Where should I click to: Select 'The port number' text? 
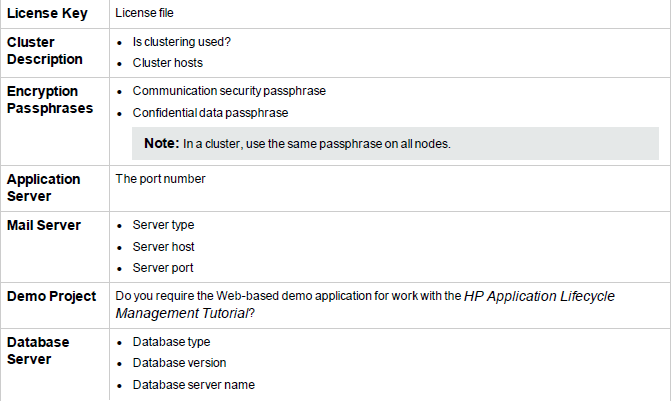160,179
